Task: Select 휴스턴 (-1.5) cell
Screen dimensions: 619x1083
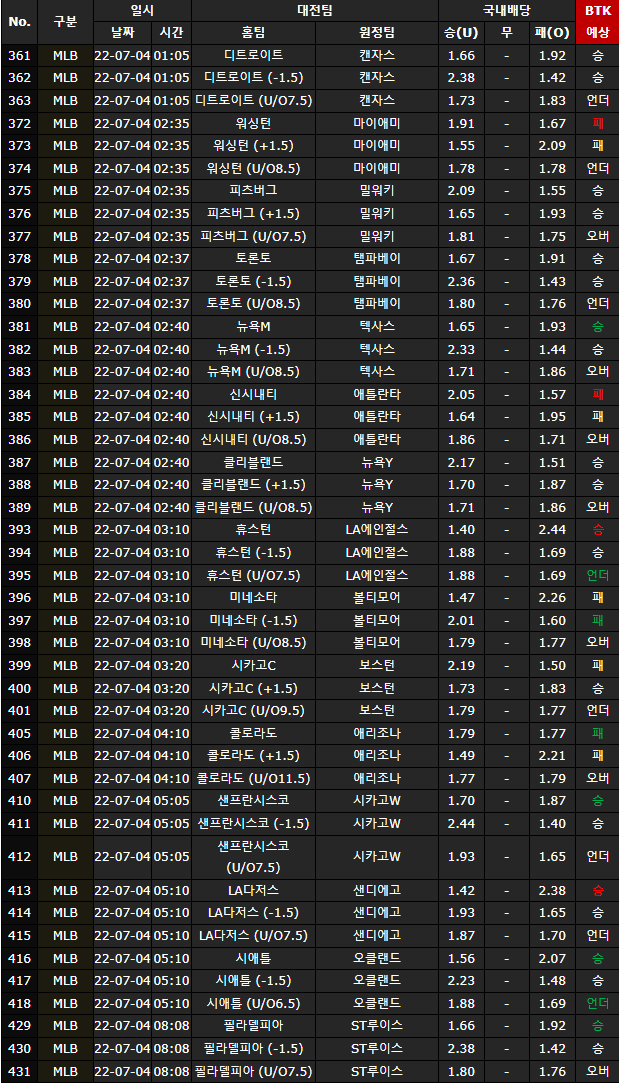Action: [254, 552]
